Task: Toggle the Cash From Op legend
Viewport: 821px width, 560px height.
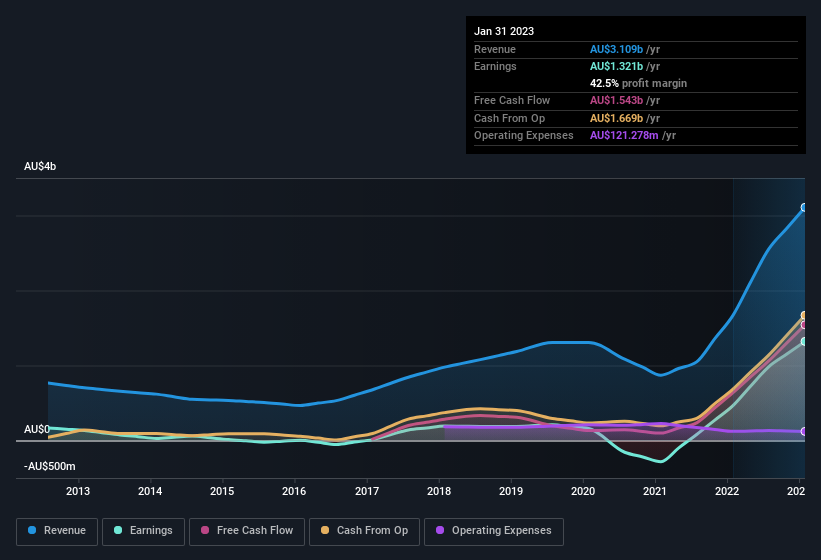Action: [x=363, y=531]
